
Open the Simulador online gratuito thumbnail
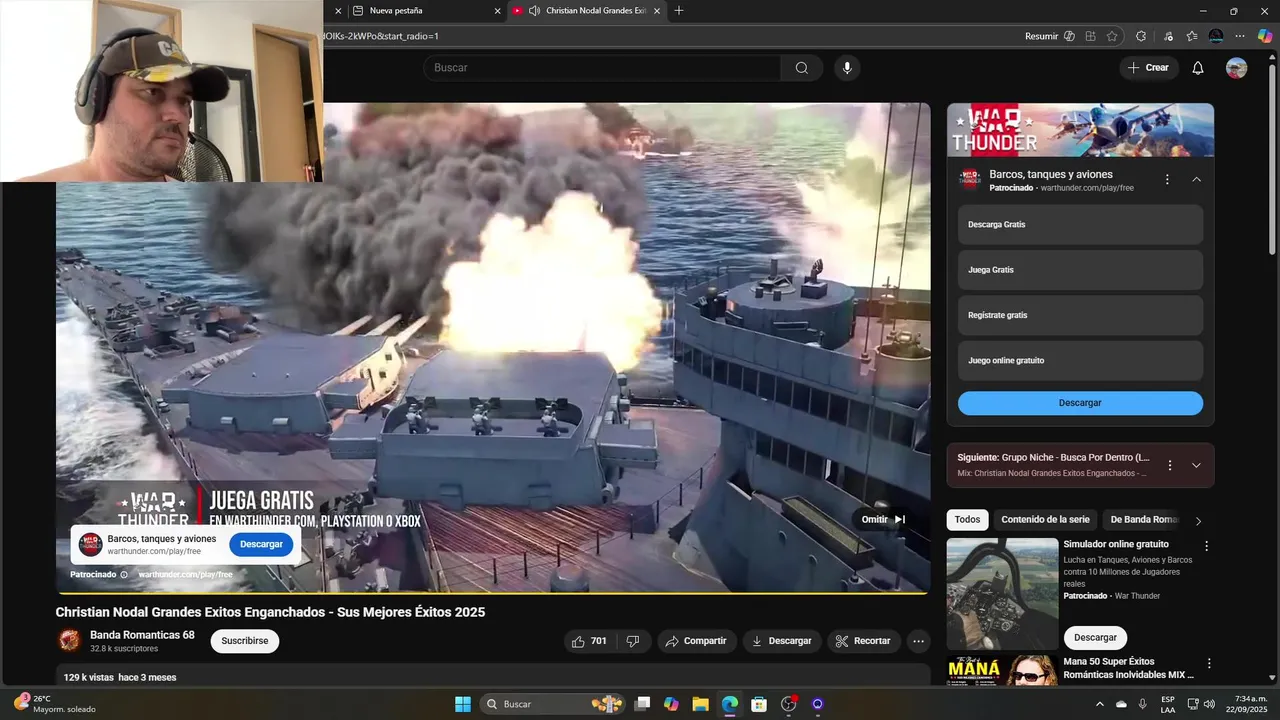(1002, 594)
